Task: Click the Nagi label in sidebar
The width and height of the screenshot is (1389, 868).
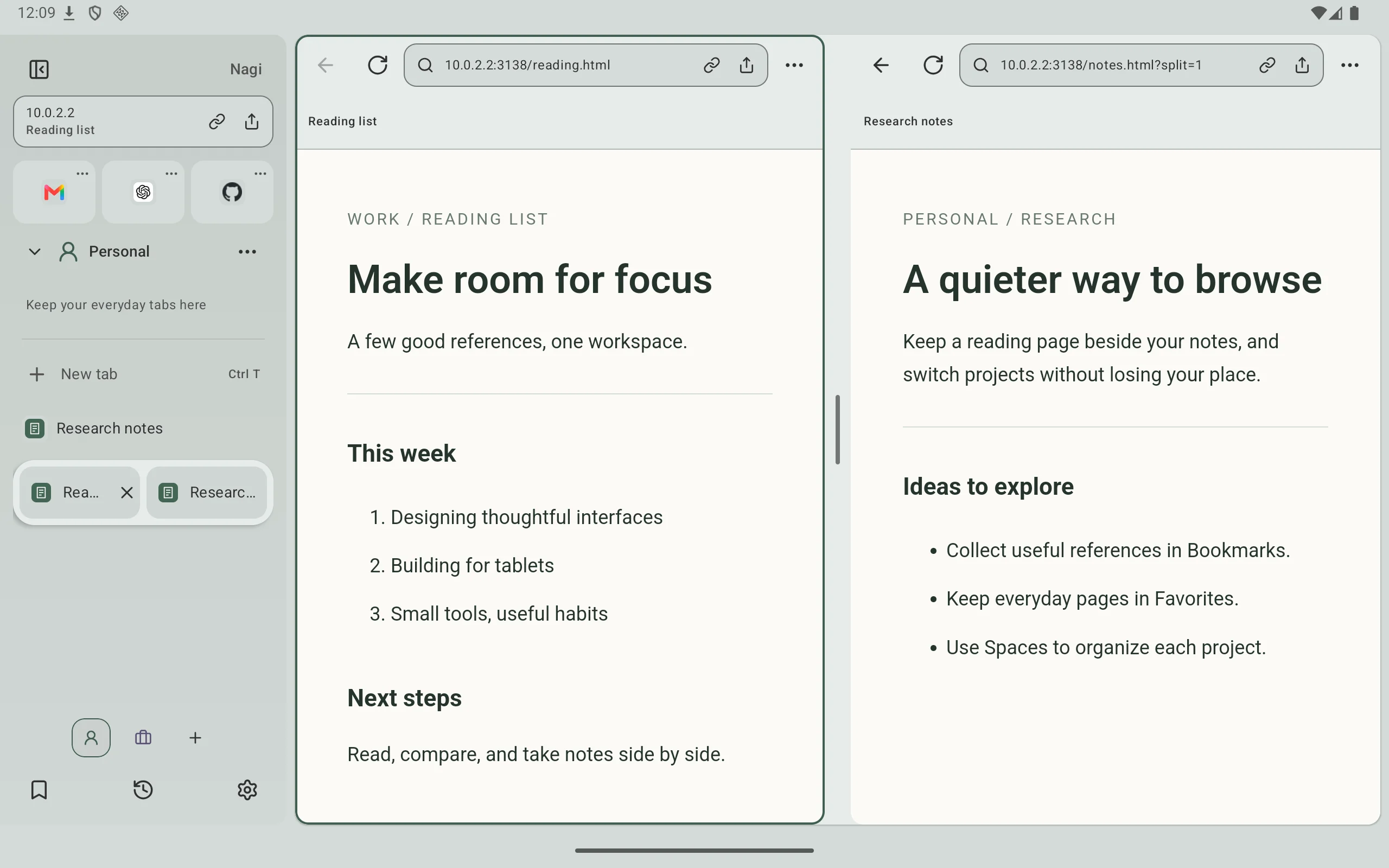Action: click(246, 69)
